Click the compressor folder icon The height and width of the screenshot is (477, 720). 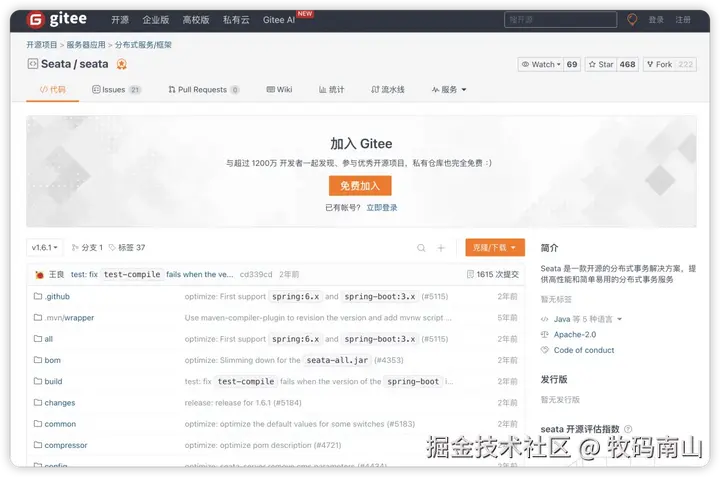[x=38, y=445]
